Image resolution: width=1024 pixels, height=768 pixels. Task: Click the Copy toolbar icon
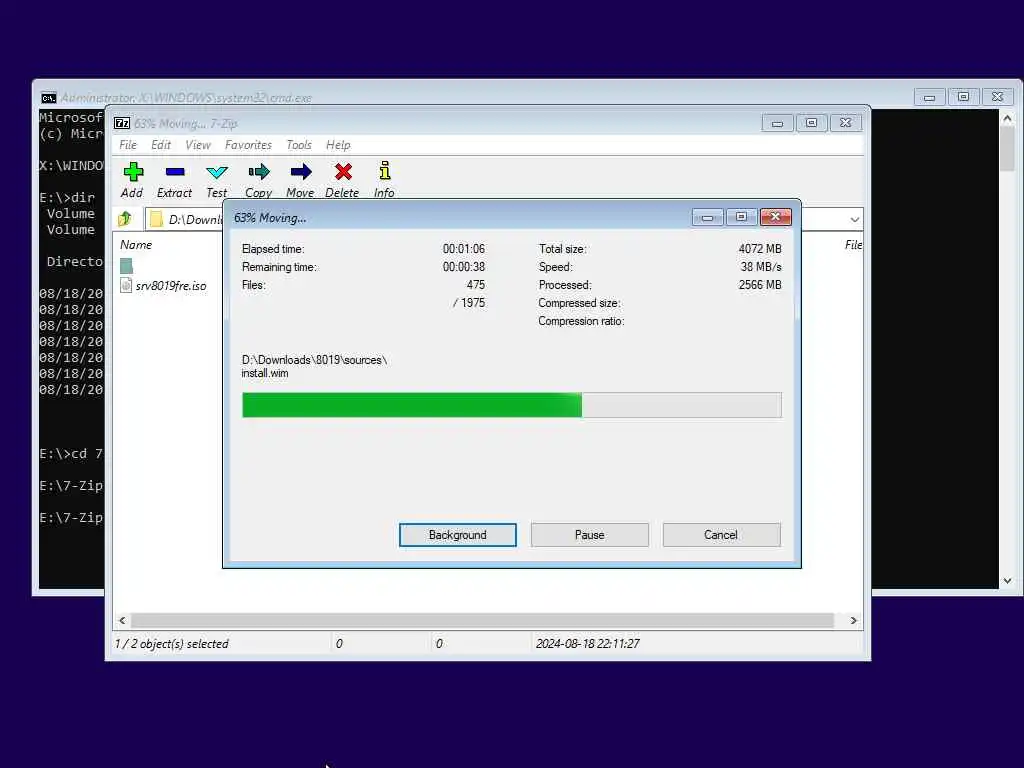[x=259, y=172]
